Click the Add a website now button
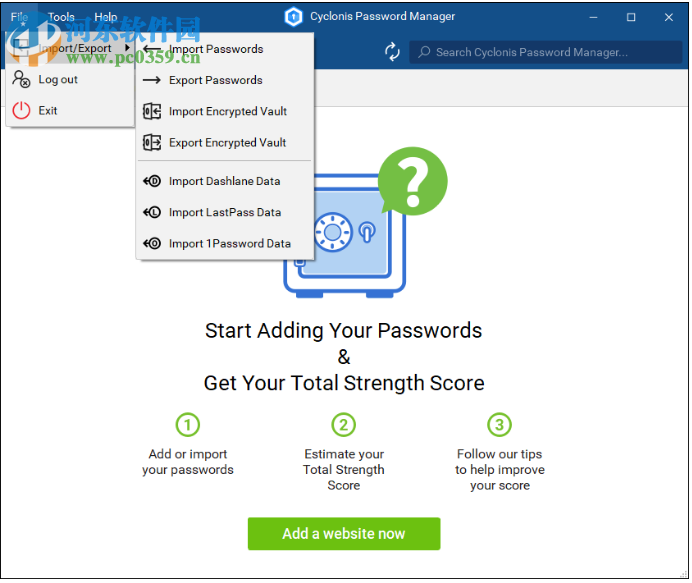This screenshot has height=583, width=692. tap(344, 534)
